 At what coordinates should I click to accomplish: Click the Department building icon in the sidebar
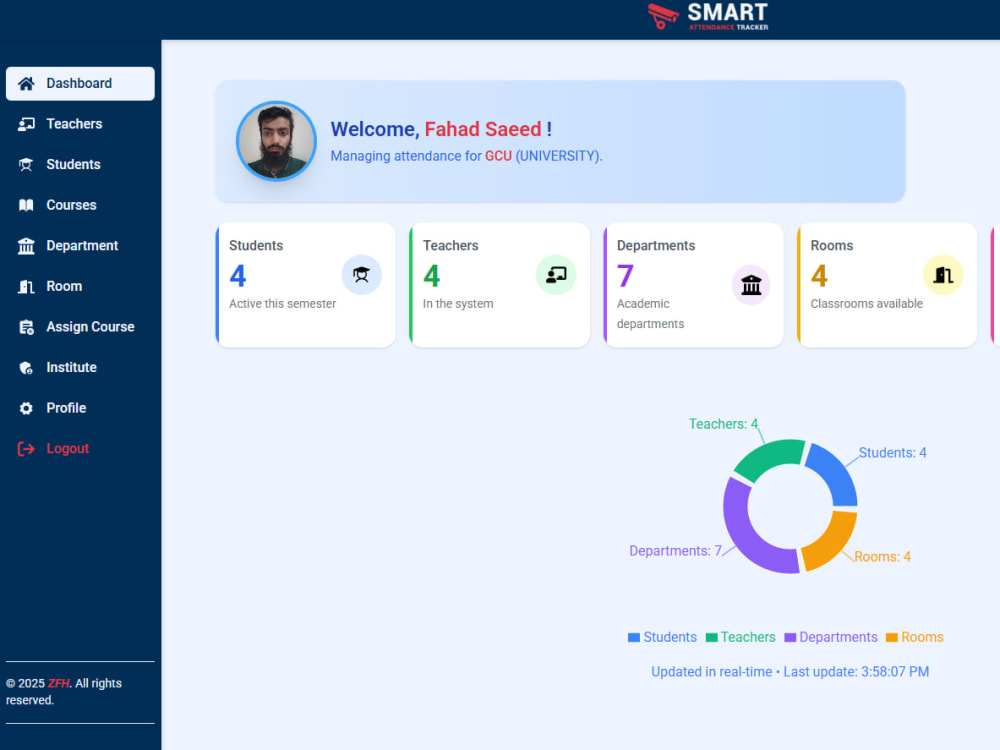pos(26,246)
